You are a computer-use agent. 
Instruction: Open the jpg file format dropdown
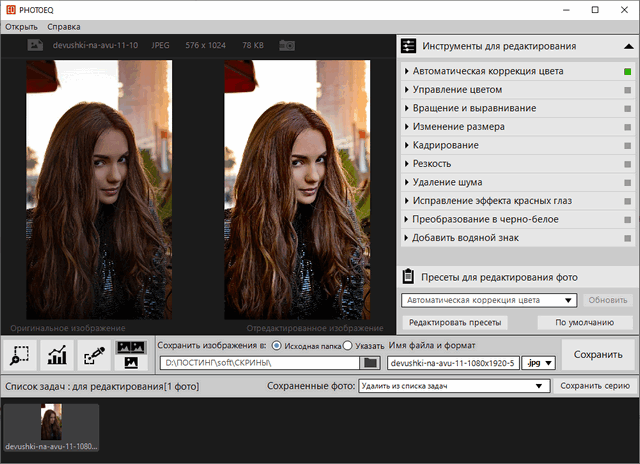click(x=538, y=362)
